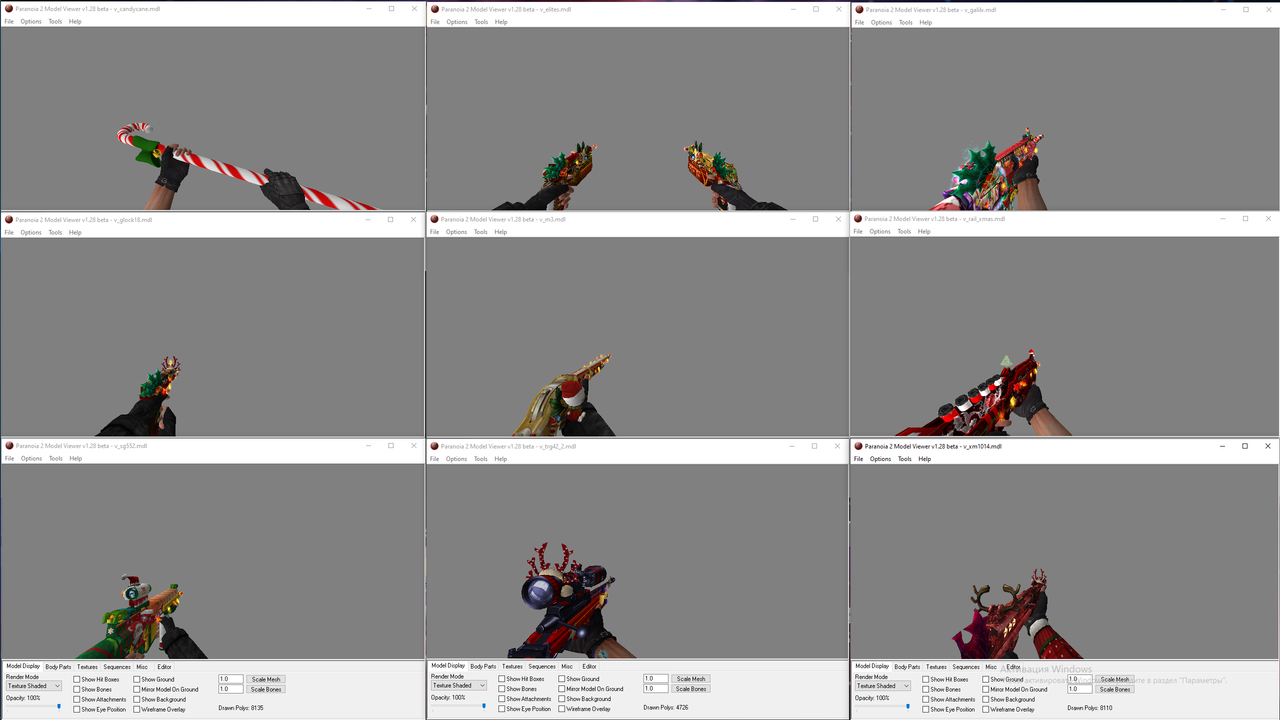Click the Opacity slider in the v_sg552 window
Screen dimensions: 1280x720
pos(36,707)
